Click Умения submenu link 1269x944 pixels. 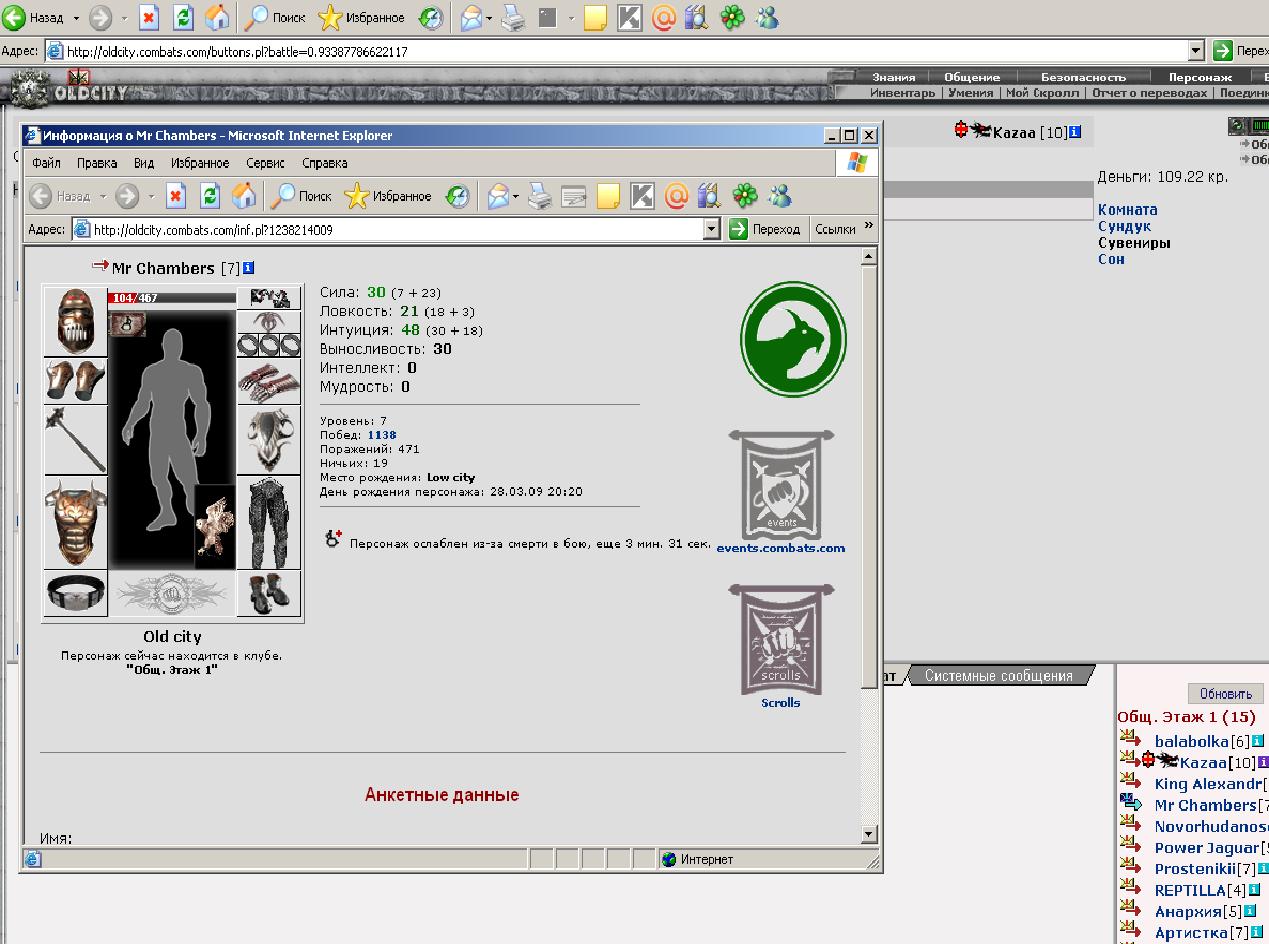pos(970,93)
